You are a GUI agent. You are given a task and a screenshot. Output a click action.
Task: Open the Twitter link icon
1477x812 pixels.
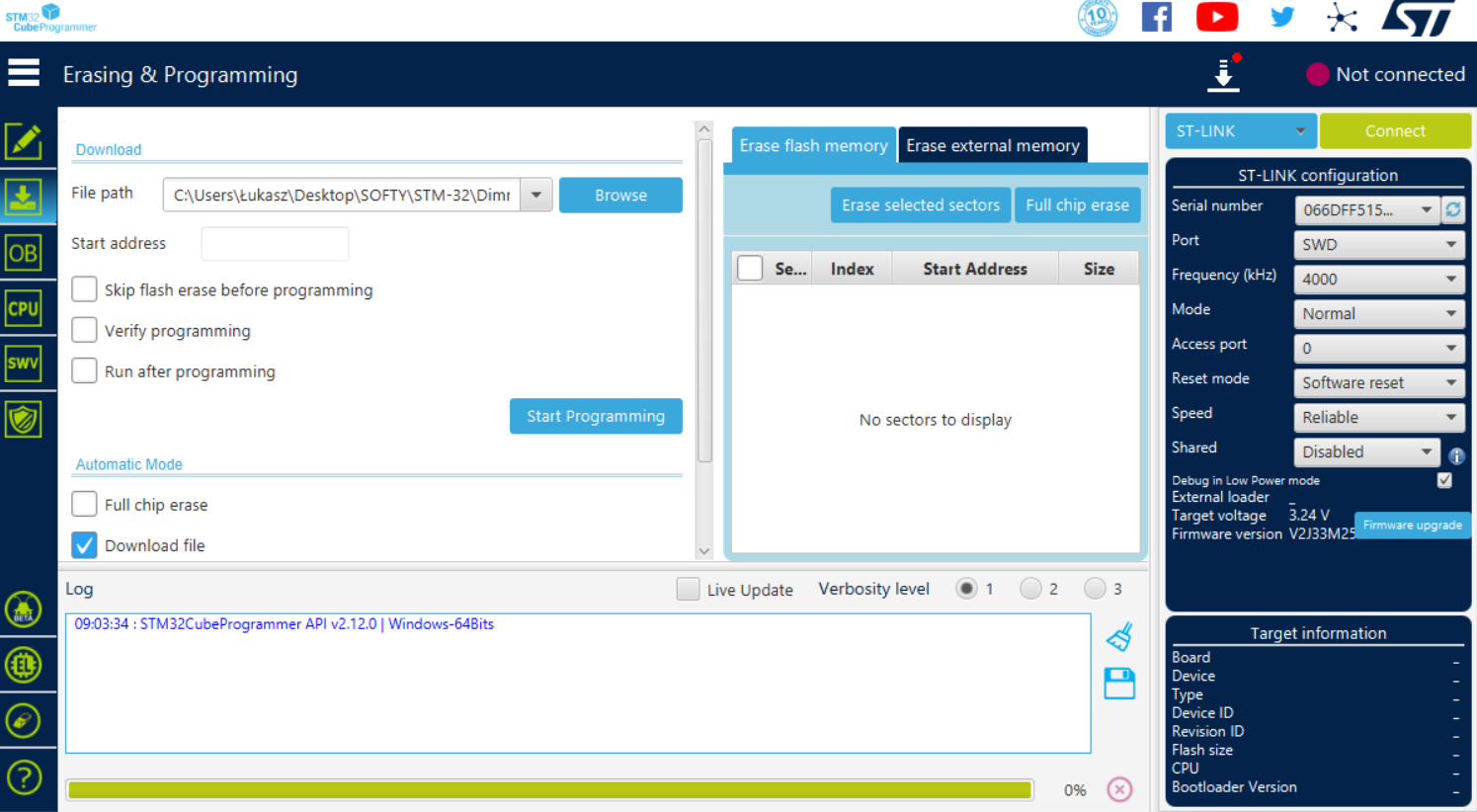click(1282, 17)
